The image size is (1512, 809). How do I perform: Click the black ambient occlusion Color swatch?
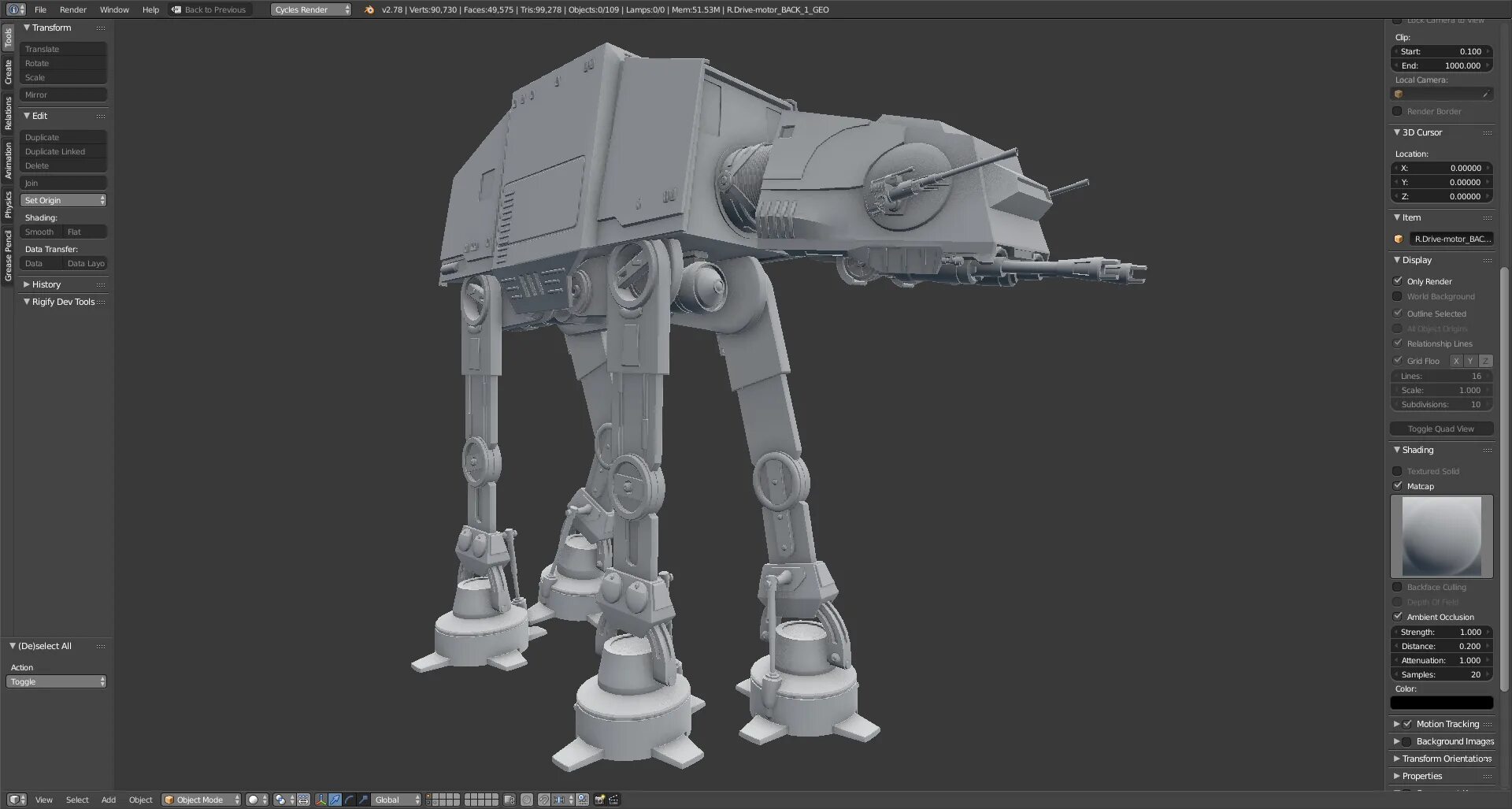point(1441,703)
